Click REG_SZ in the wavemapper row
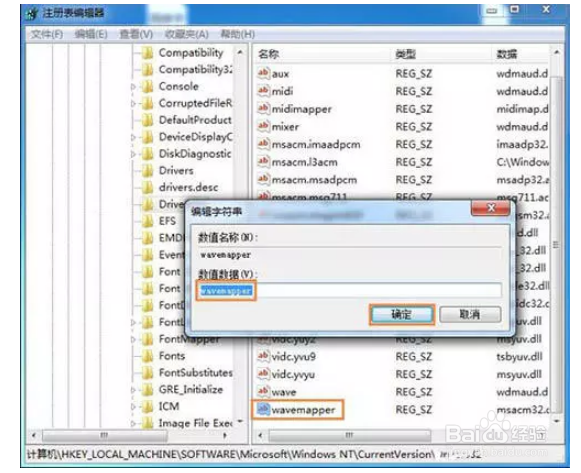This screenshot has height=473, width=581. (x=414, y=410)
